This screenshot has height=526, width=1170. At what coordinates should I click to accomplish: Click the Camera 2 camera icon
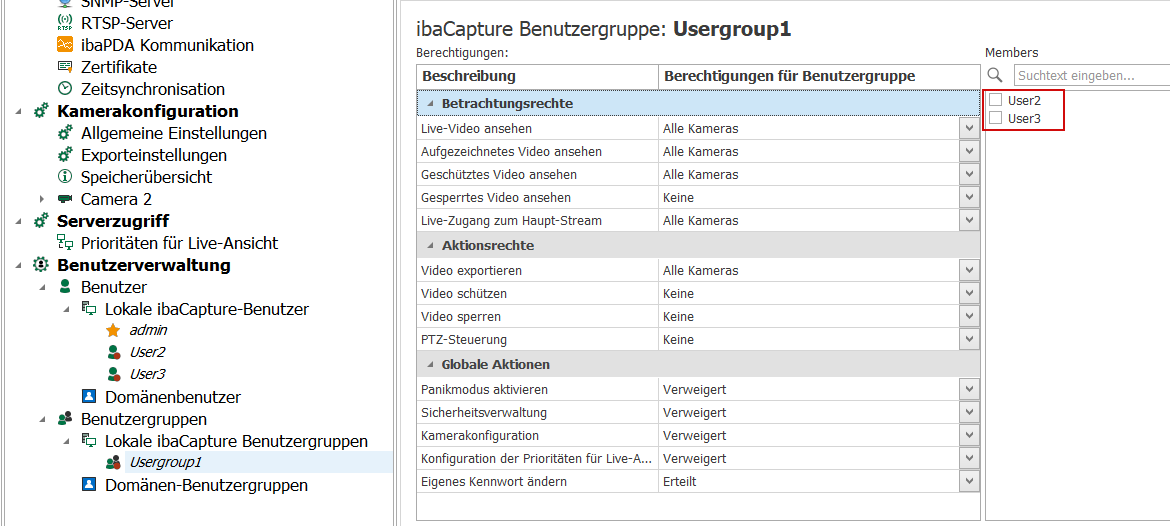(65, 199)
